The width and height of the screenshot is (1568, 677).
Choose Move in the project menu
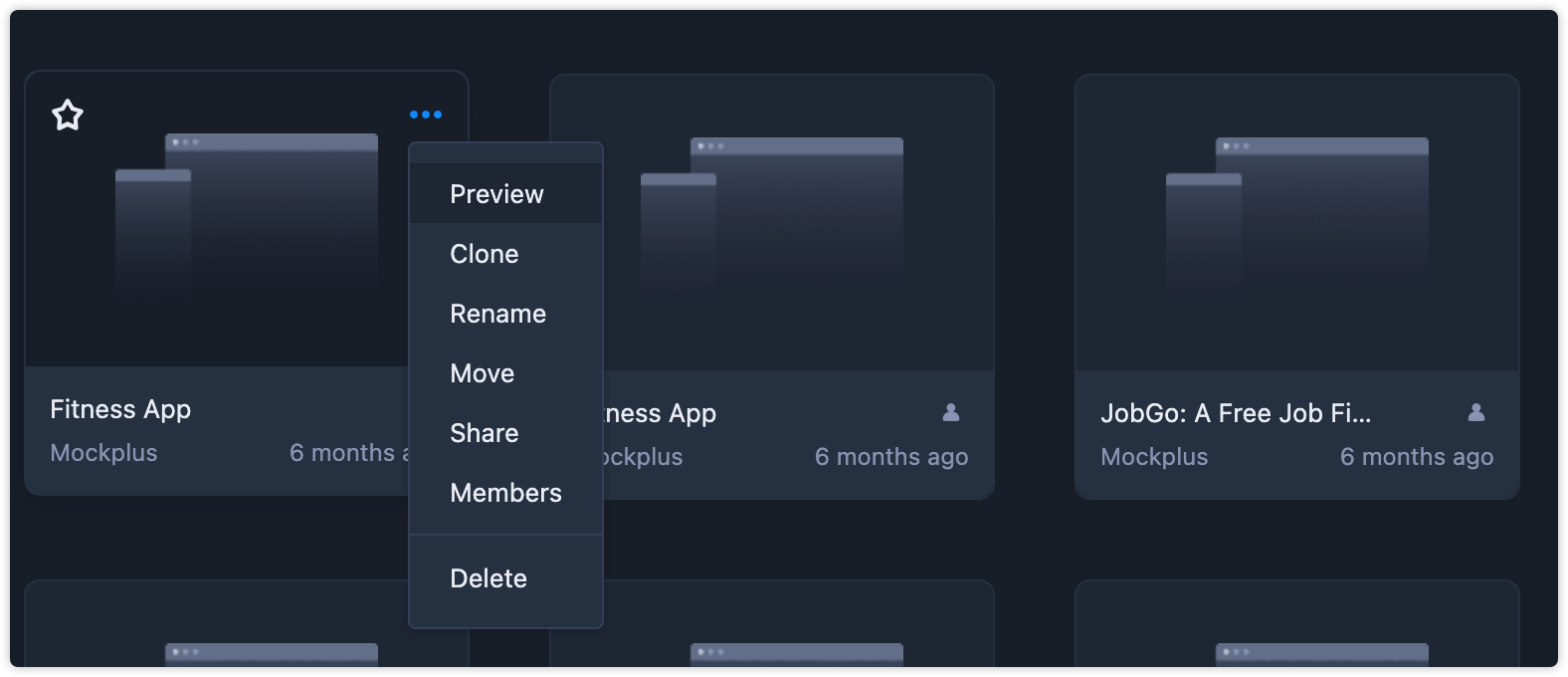(505, 373)
